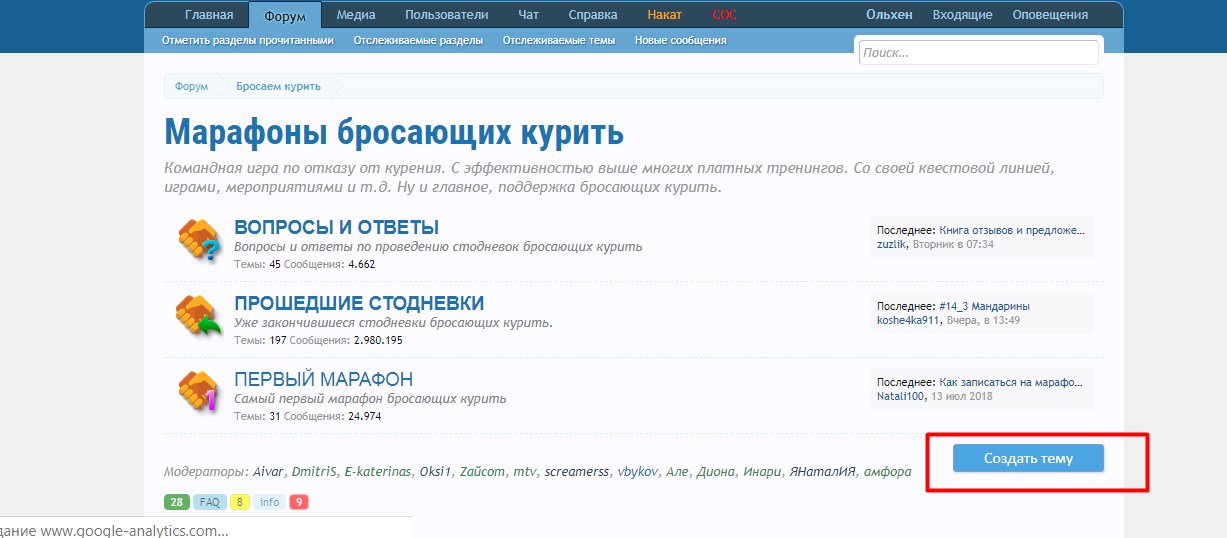Click Отметить разделы прочитанными

tap(247, 41)
